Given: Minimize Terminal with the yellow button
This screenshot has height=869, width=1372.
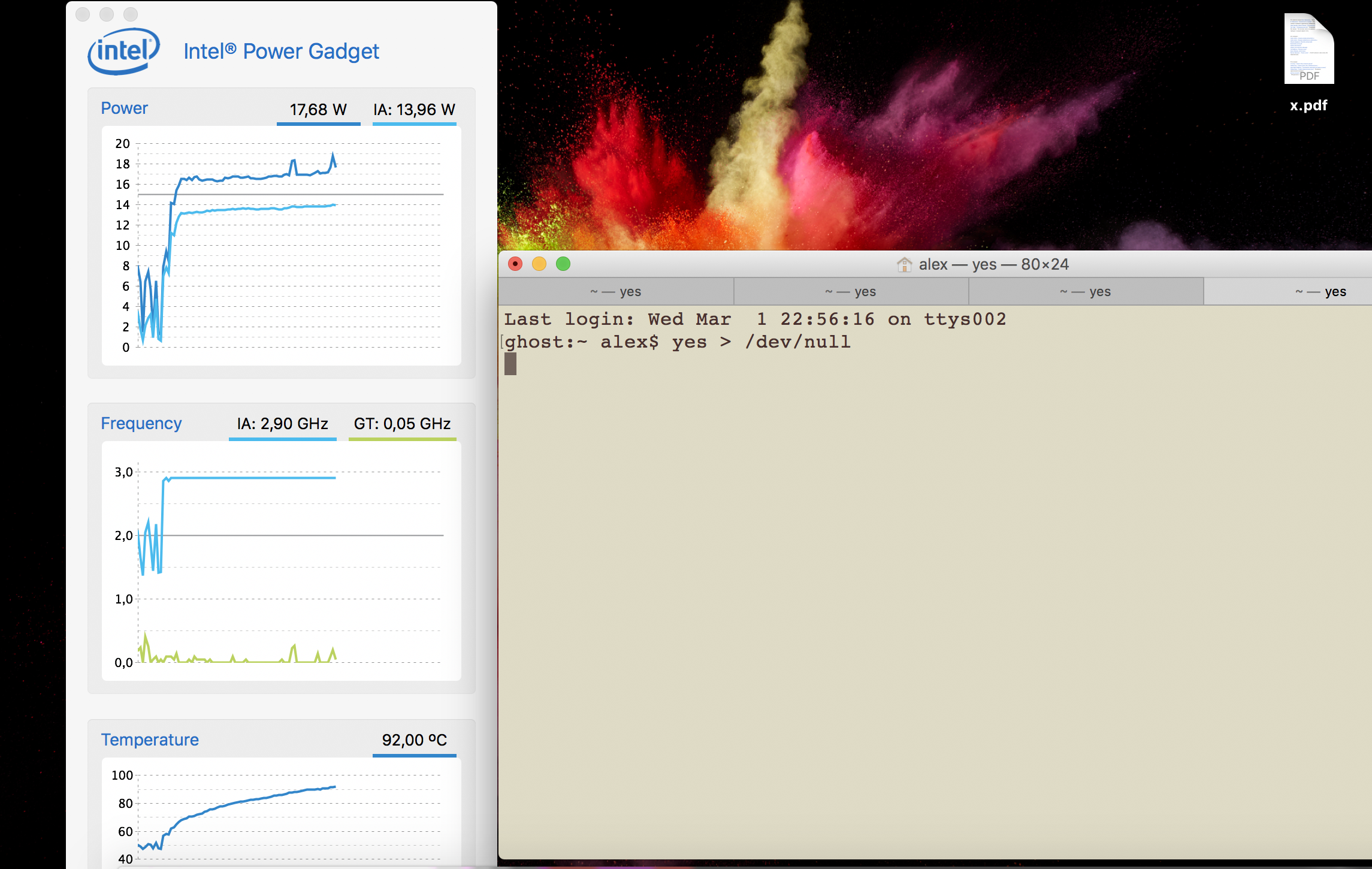Looking at the screenshot, I should pos(539,264).
